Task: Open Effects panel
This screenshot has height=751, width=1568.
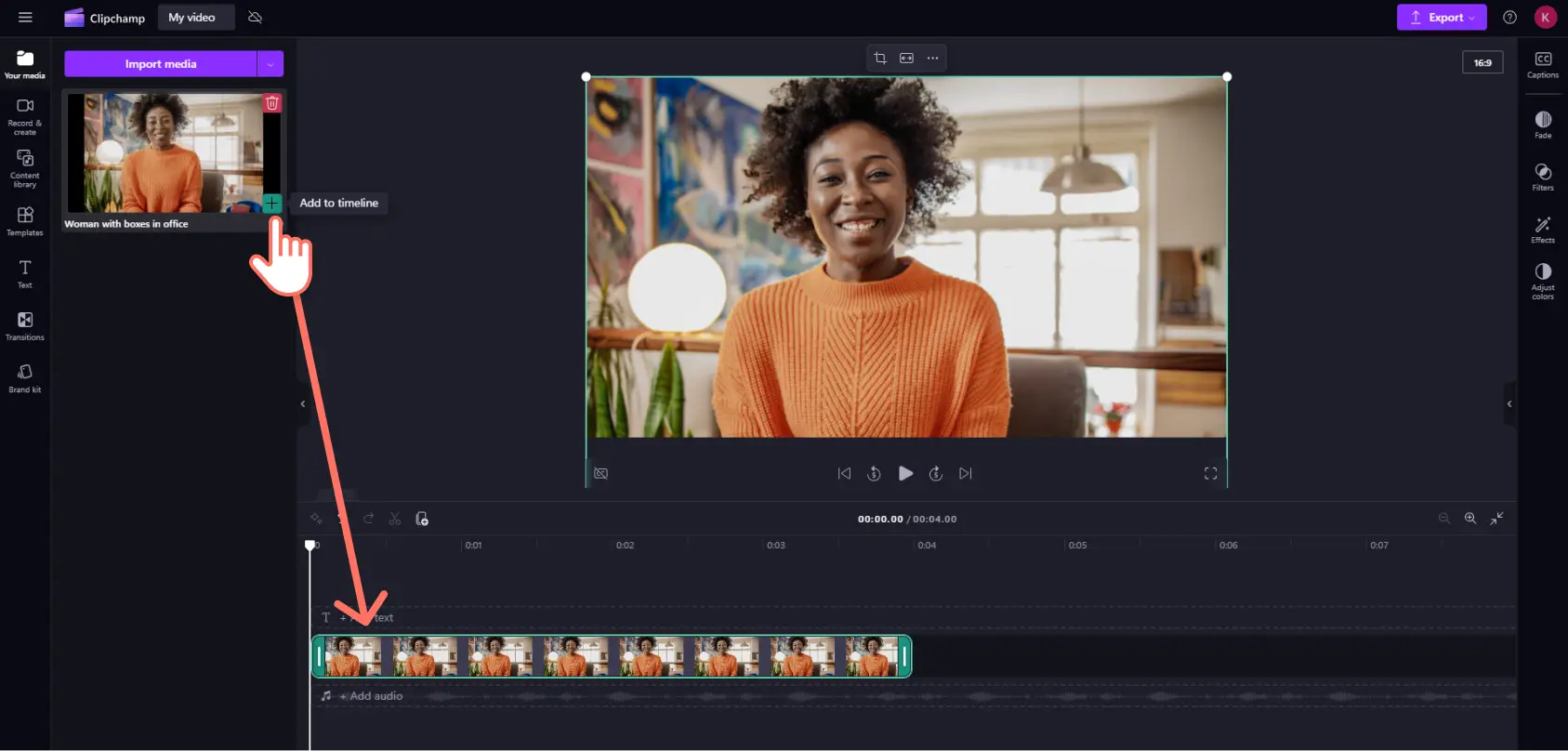Action: pos(1543,230)
